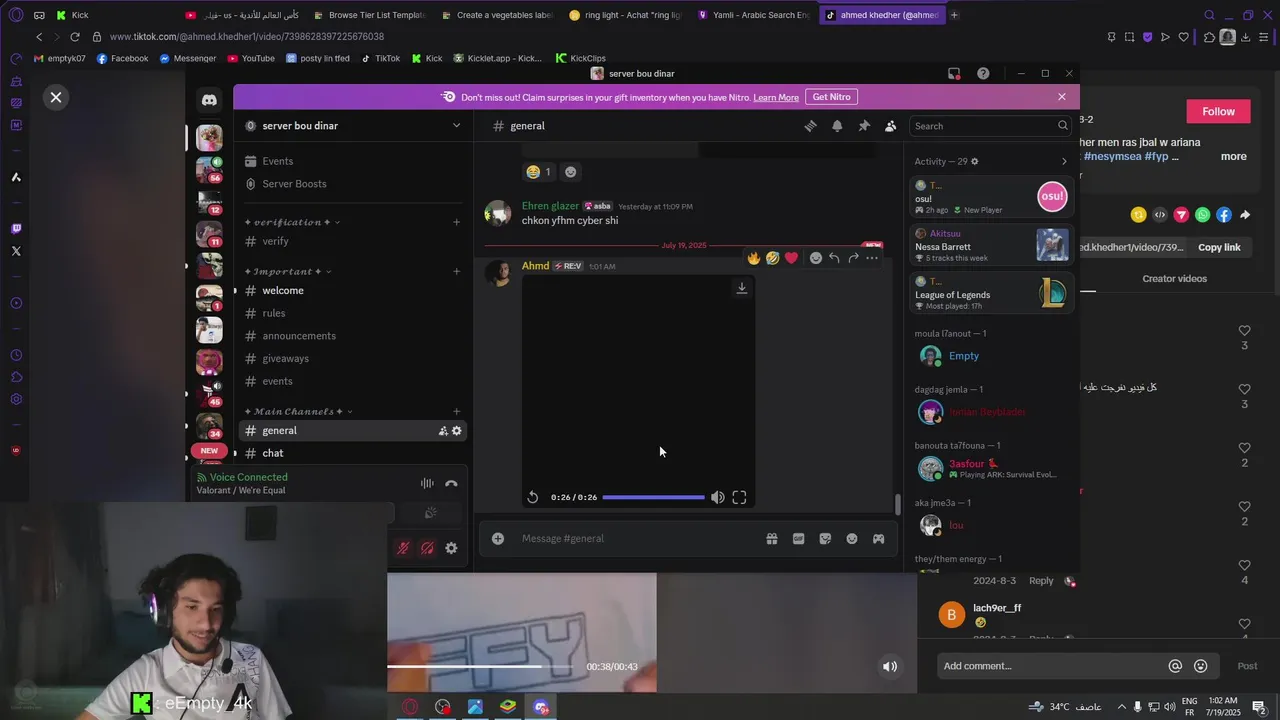Viewport: 1280px width, 720px height.
Task: Create invite for general channel
Action: [x=443, y=431]
